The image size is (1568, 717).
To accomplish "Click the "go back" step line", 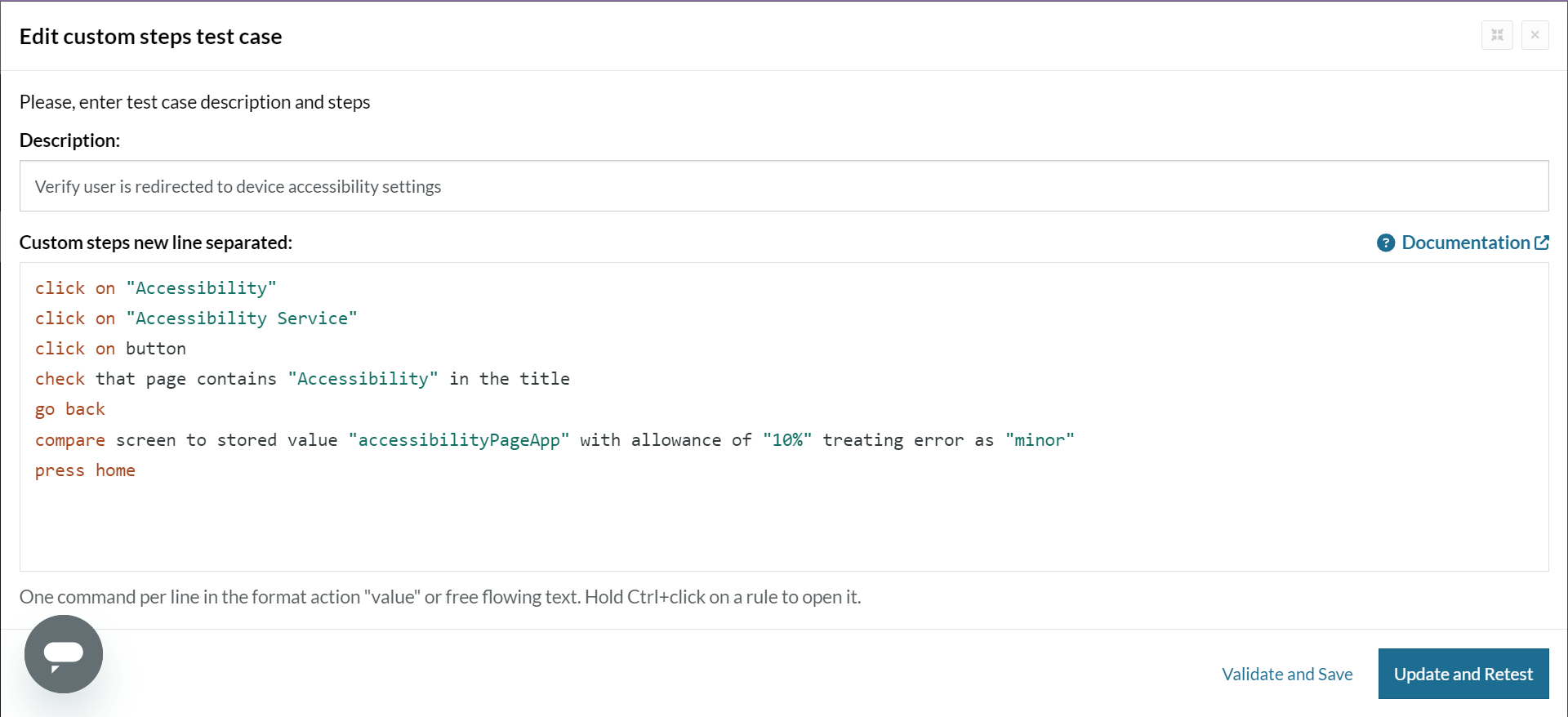I will (x=70, y=409).
